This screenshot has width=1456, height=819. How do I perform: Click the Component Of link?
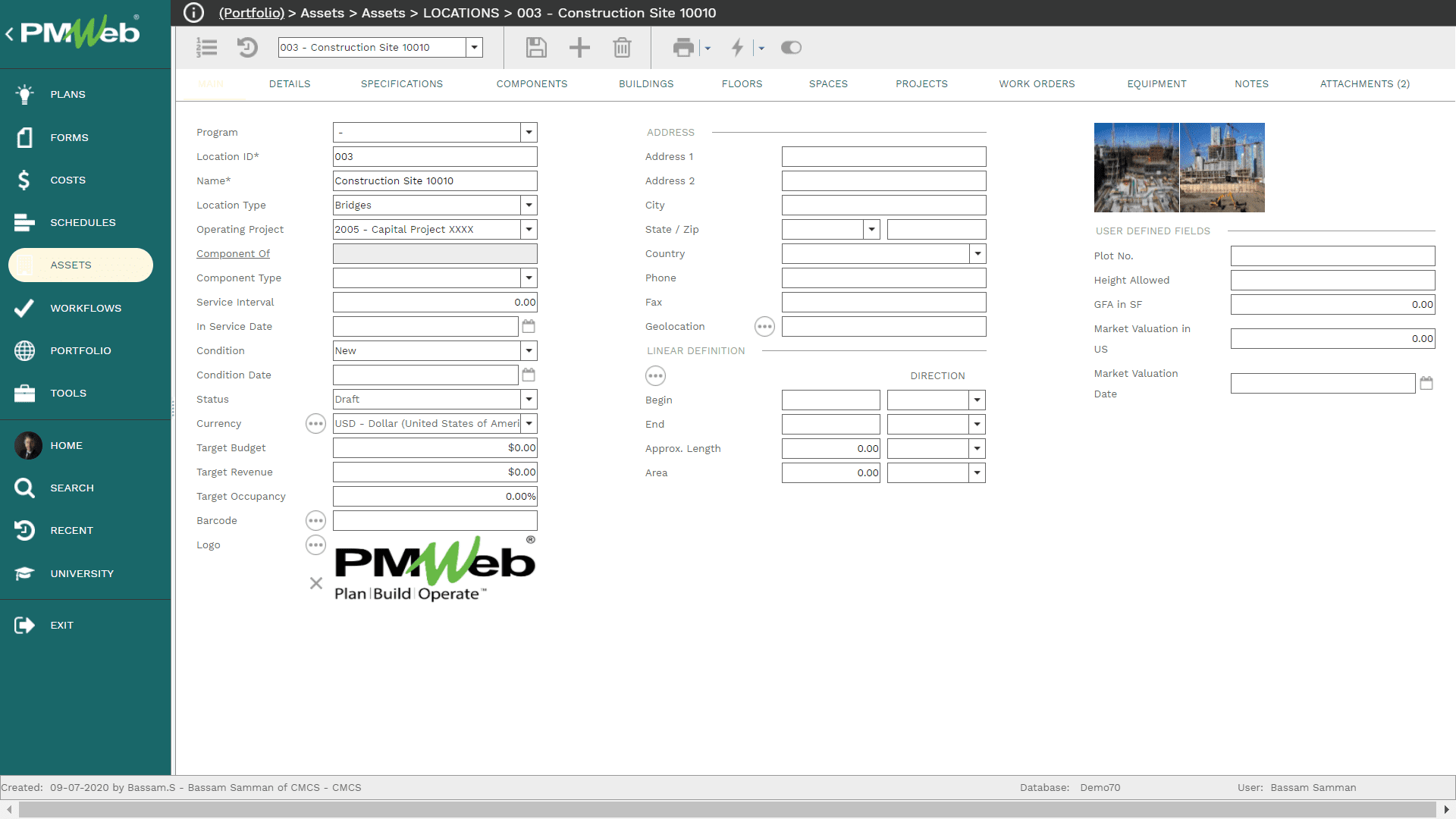pos(233,254)
